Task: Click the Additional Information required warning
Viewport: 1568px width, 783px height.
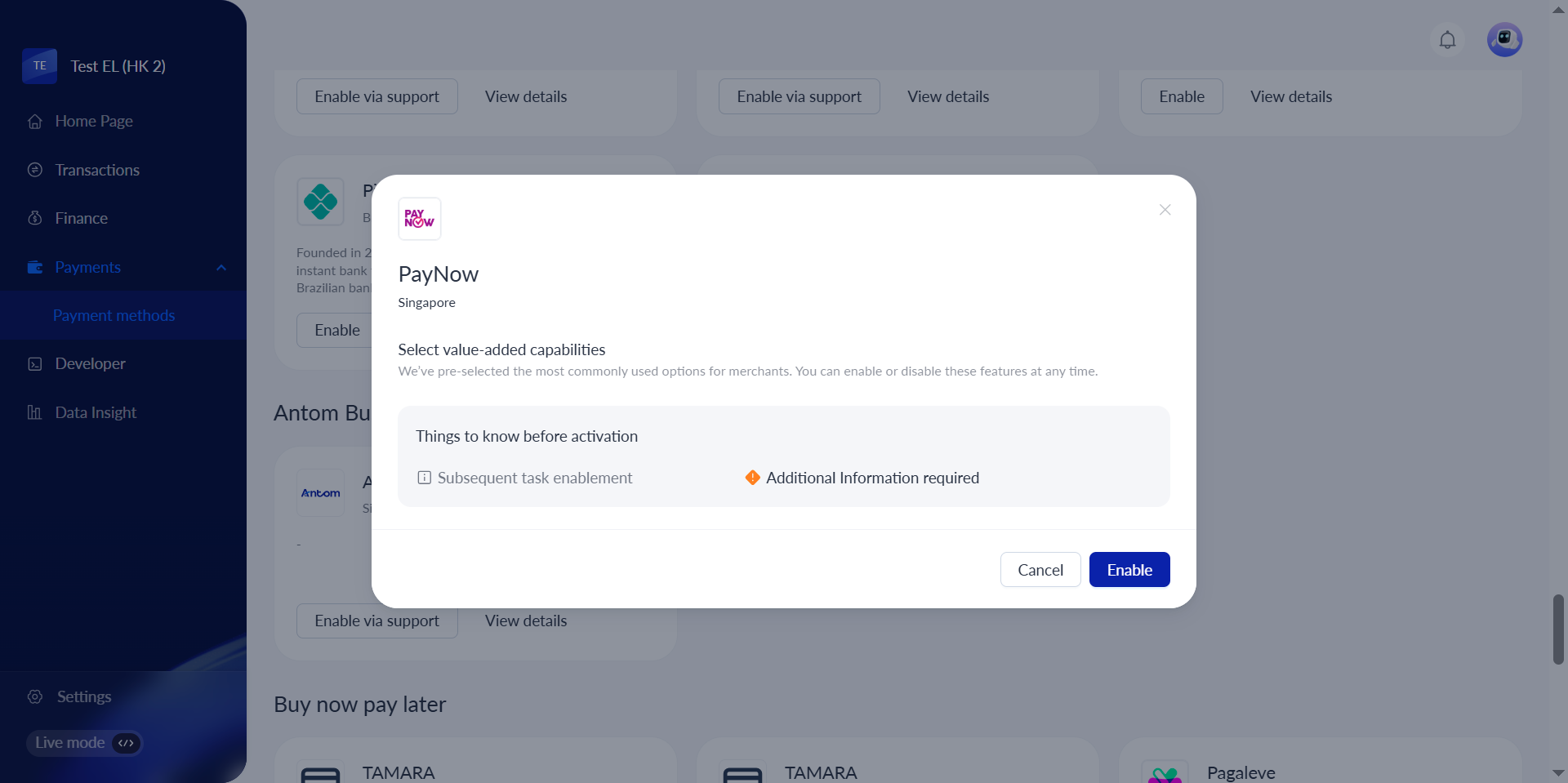Action: (x=871, y=478)
